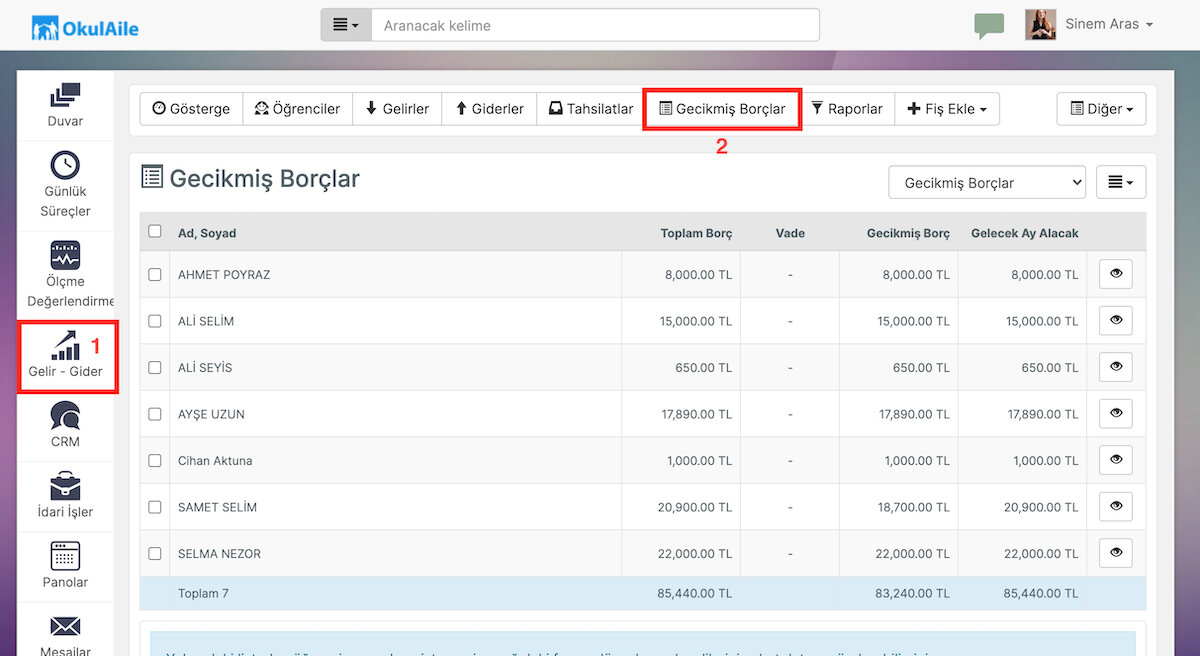
Task: Click Sinem Aras profile photo
Action: coord(1040,25)
